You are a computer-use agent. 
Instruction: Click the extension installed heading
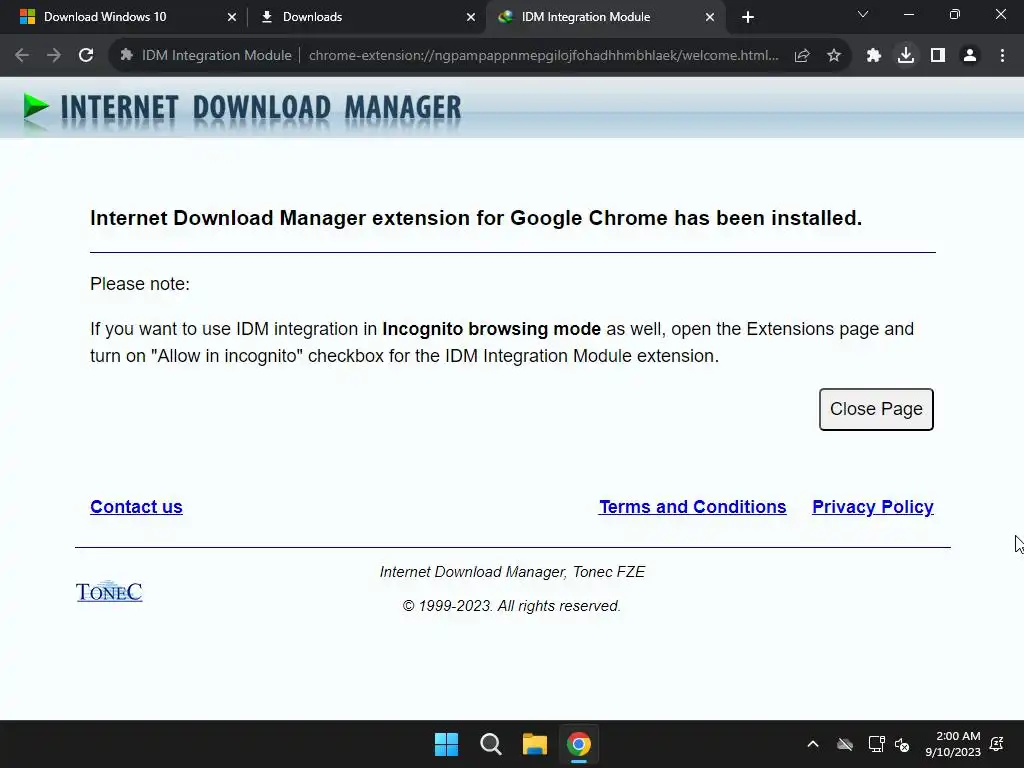click(476, 218)
